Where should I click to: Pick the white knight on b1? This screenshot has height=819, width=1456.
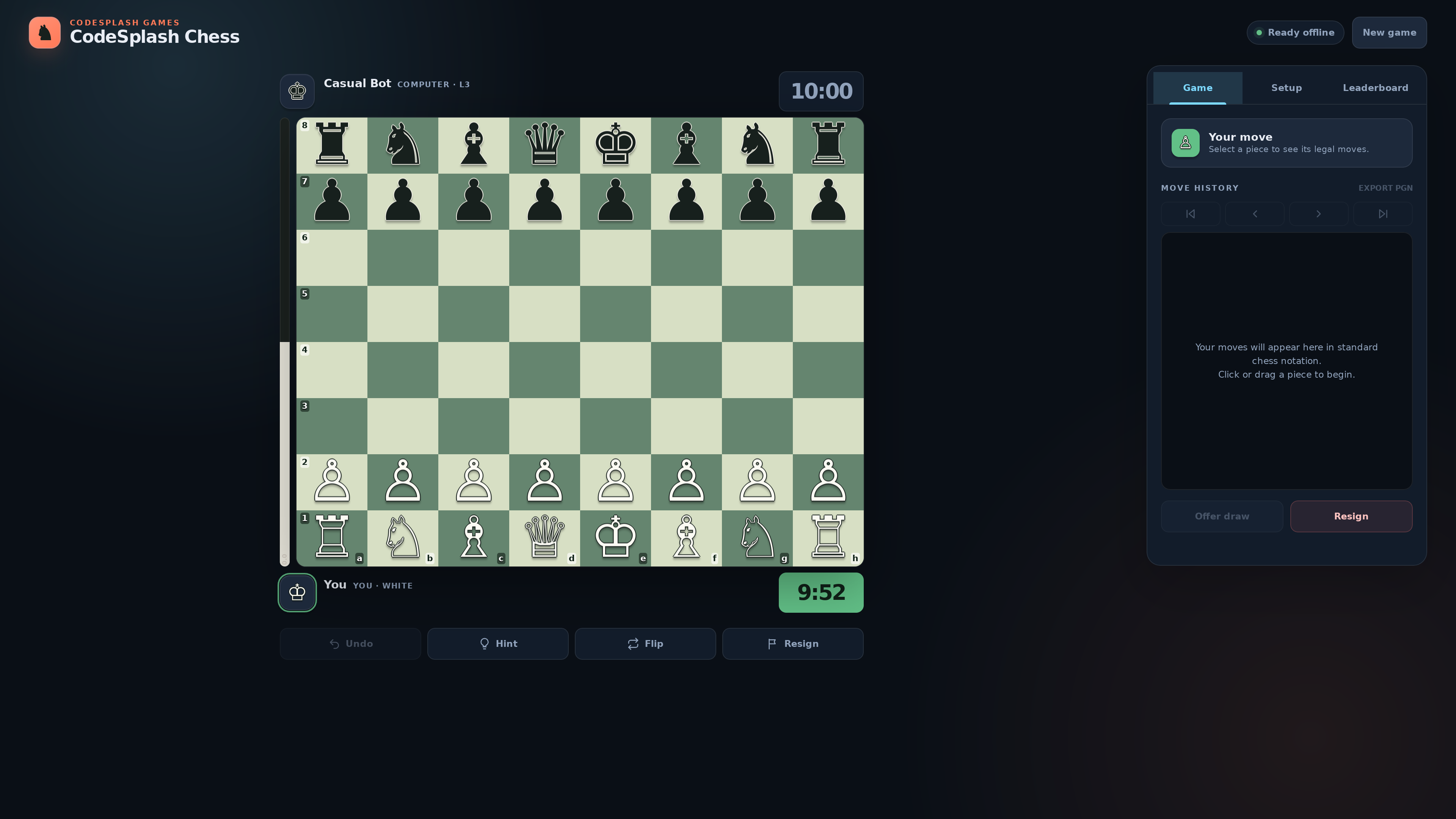click(x=402, y=538)
